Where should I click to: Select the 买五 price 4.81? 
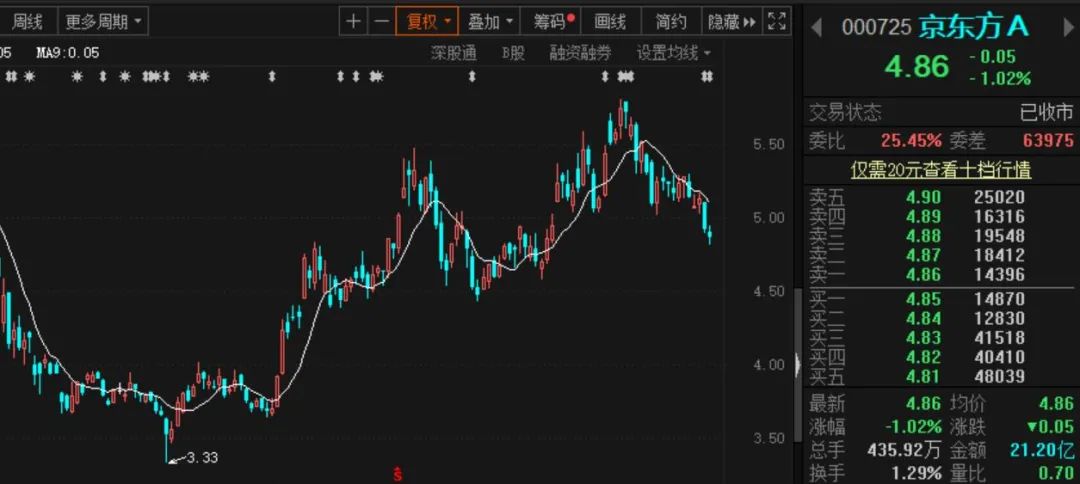[923, 377]
